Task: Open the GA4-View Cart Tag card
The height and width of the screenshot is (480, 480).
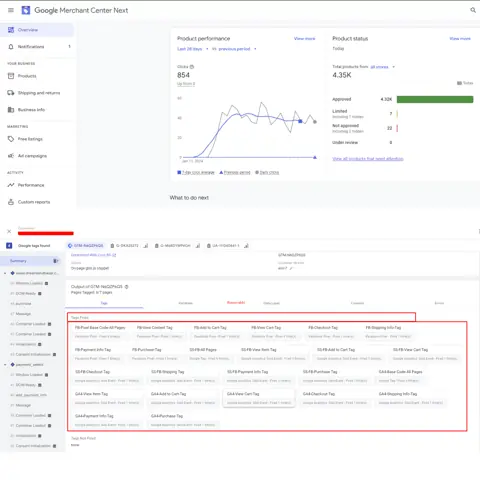Action: click(259, 398)
